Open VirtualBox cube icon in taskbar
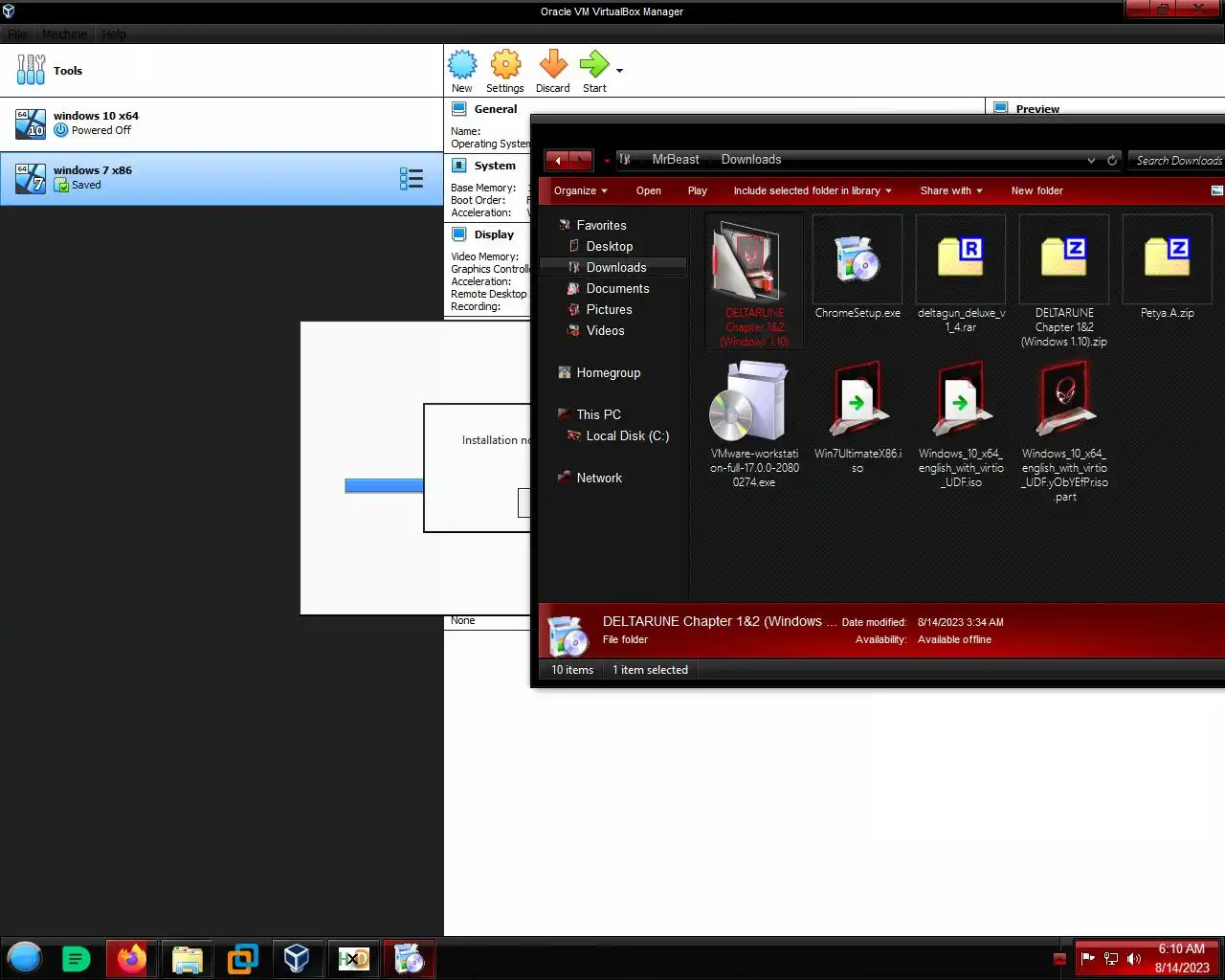The height and width of the screenshot is (980, 1225). [x=297, y=958]
